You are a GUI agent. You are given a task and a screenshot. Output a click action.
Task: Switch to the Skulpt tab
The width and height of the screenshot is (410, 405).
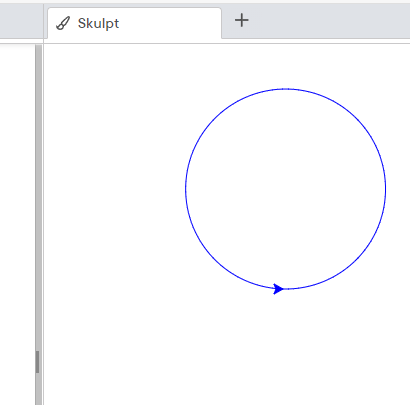click(134, 23)
